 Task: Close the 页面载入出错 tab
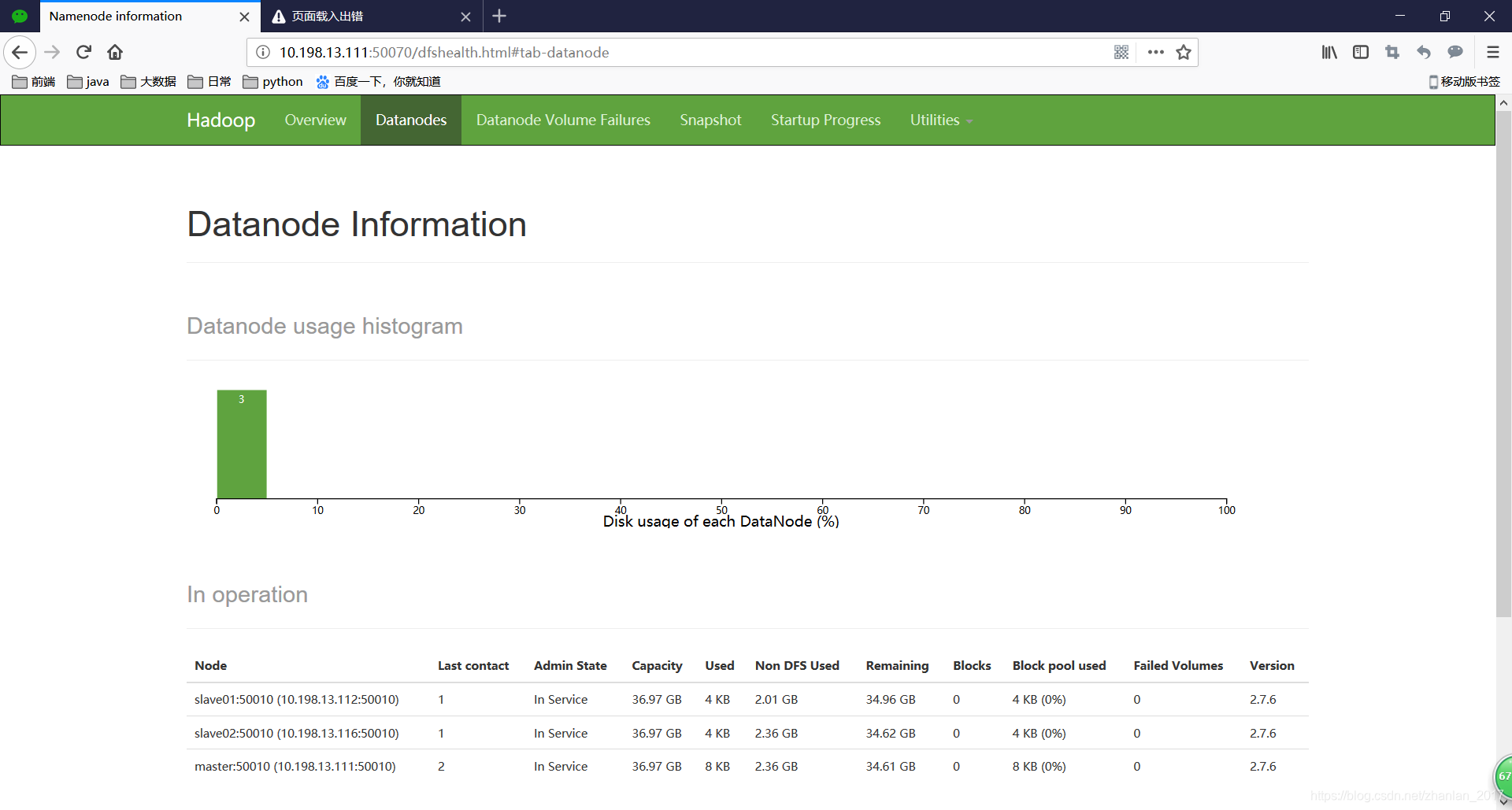point(466,17)
